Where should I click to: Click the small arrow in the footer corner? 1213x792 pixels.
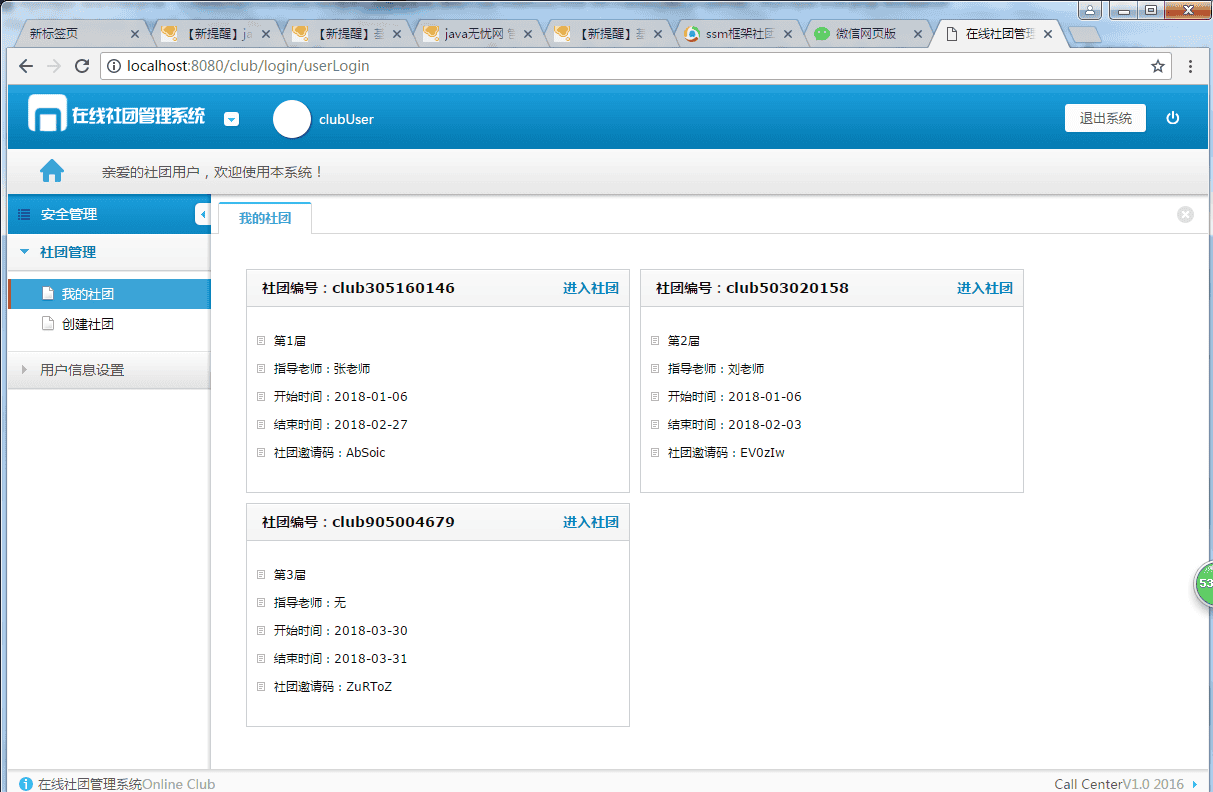tap(1196, 784)
